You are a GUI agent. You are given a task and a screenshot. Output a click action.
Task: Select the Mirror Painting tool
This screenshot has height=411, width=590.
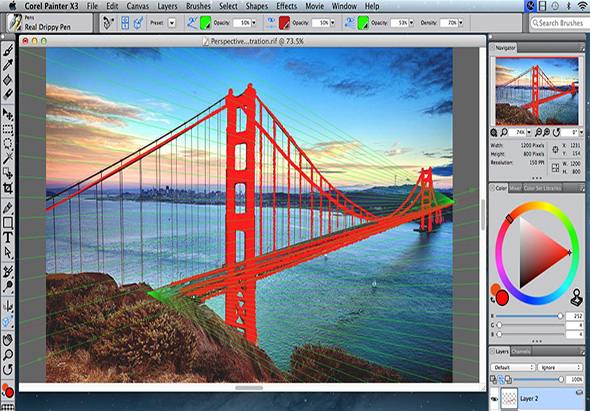point(8,306)
